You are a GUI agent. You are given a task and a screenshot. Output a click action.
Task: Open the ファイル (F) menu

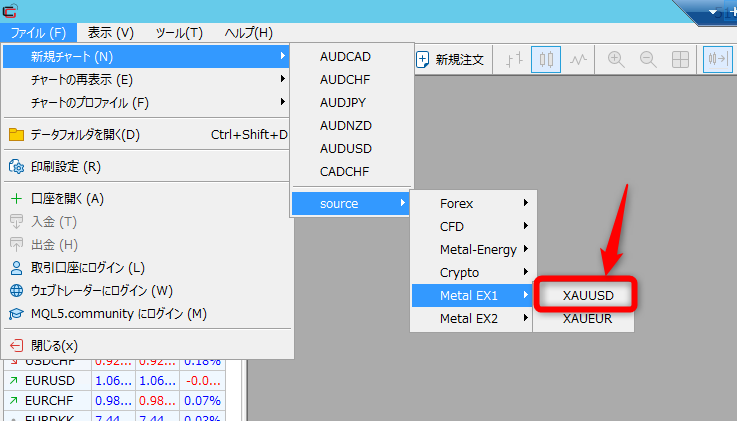point(38,33)
